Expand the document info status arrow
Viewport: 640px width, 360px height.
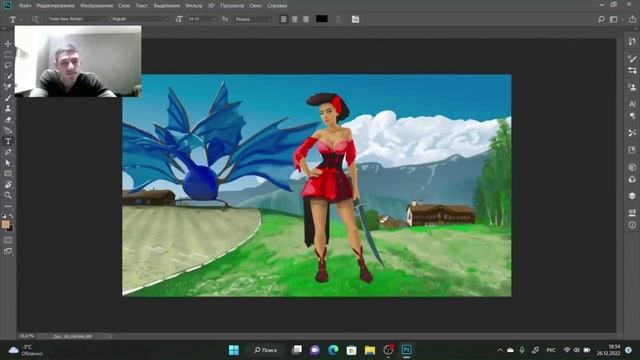click(110, 336)
